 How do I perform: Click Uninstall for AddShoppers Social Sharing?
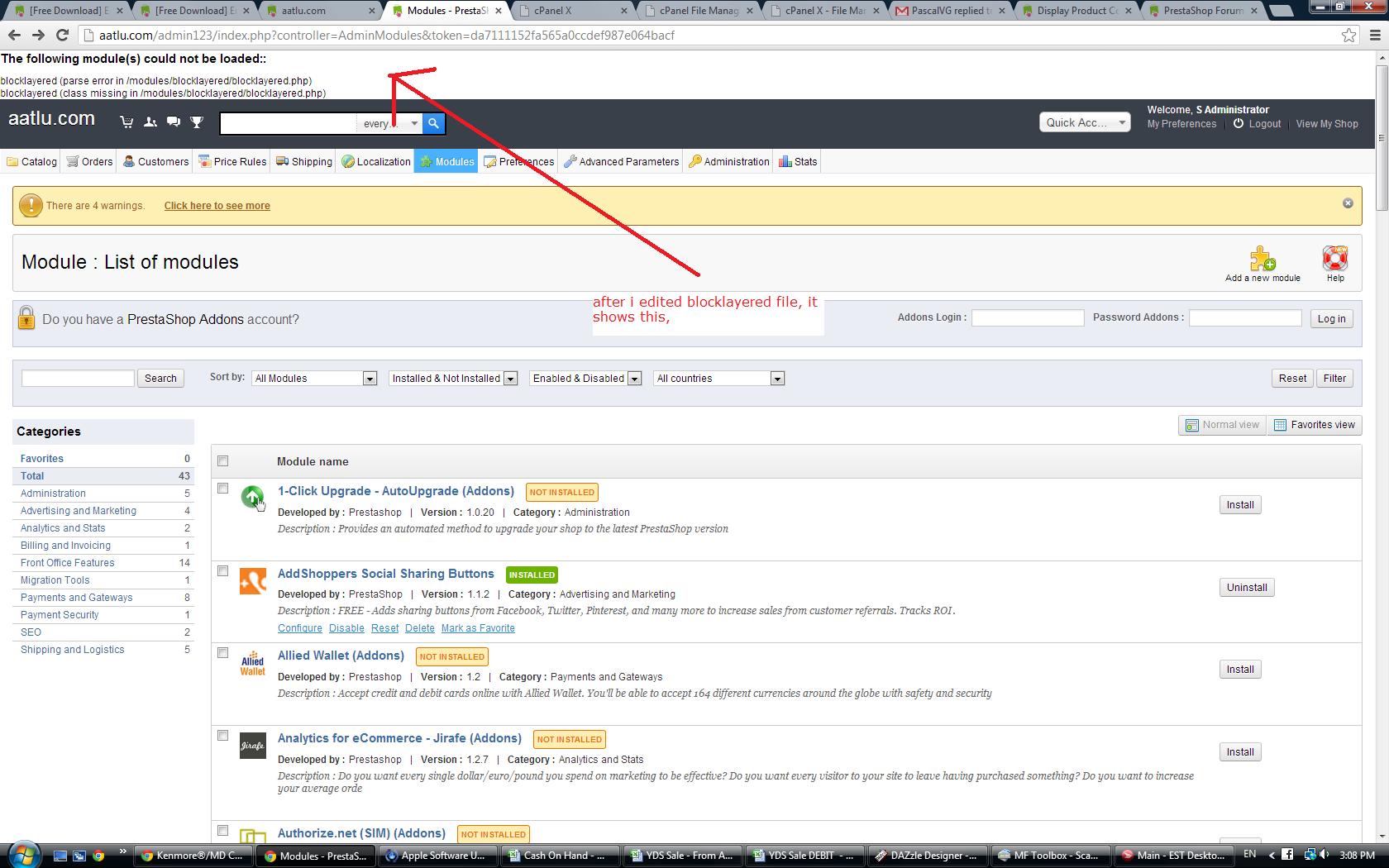(x=1247, y=588)
